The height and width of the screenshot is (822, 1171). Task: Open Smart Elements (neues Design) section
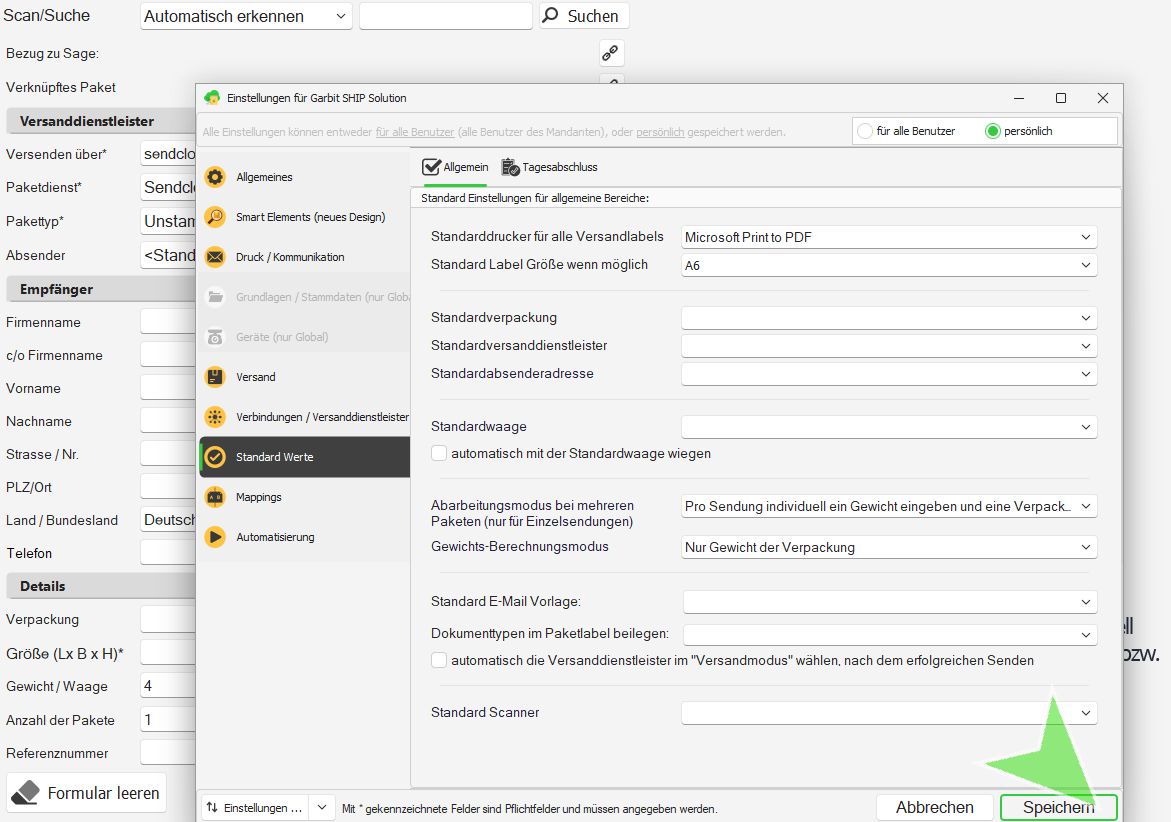(x=305, y=217)
